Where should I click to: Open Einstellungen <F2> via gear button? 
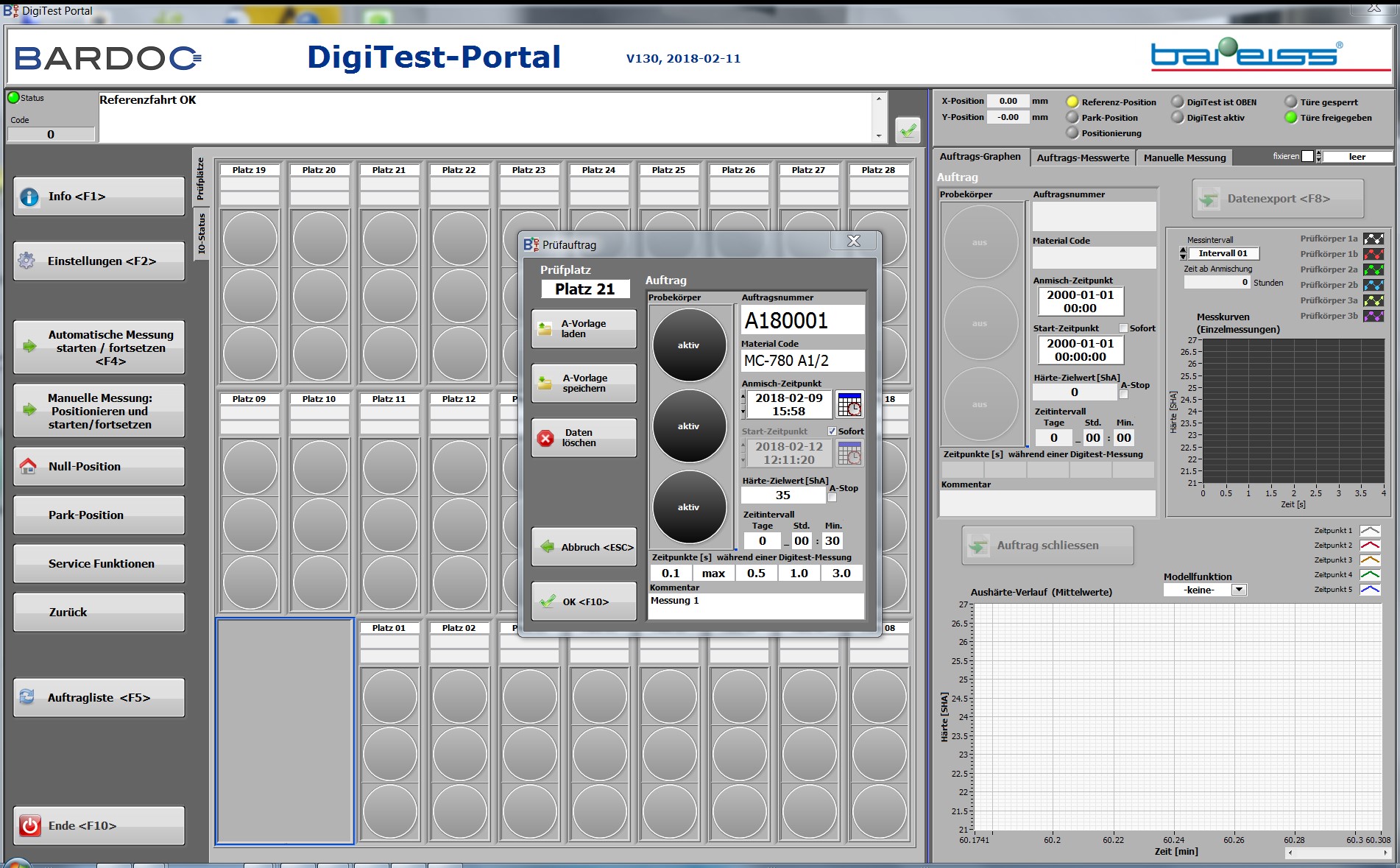99,261
